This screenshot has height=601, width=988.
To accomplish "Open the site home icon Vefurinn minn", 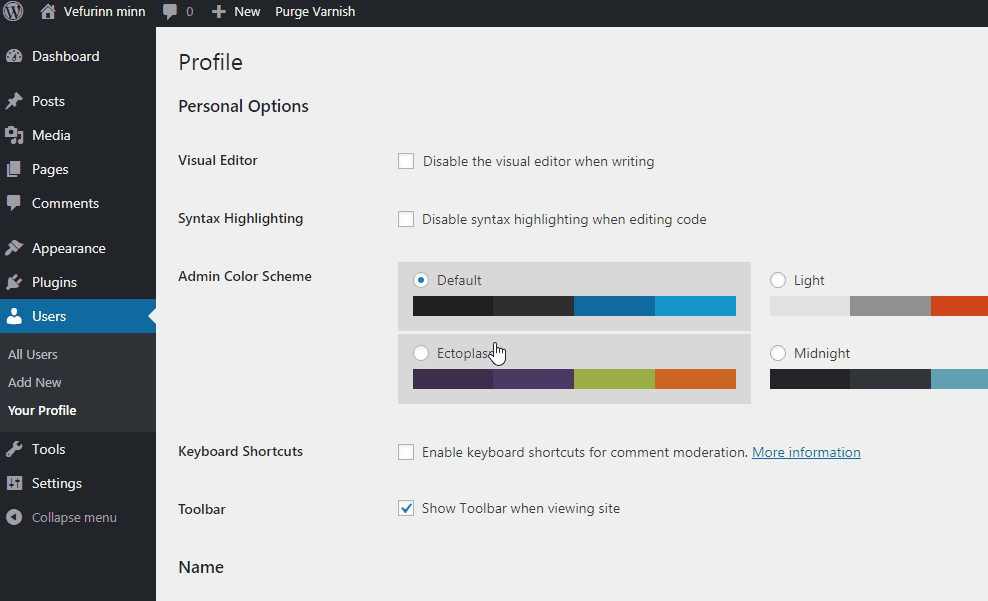I will pos(48,12).
